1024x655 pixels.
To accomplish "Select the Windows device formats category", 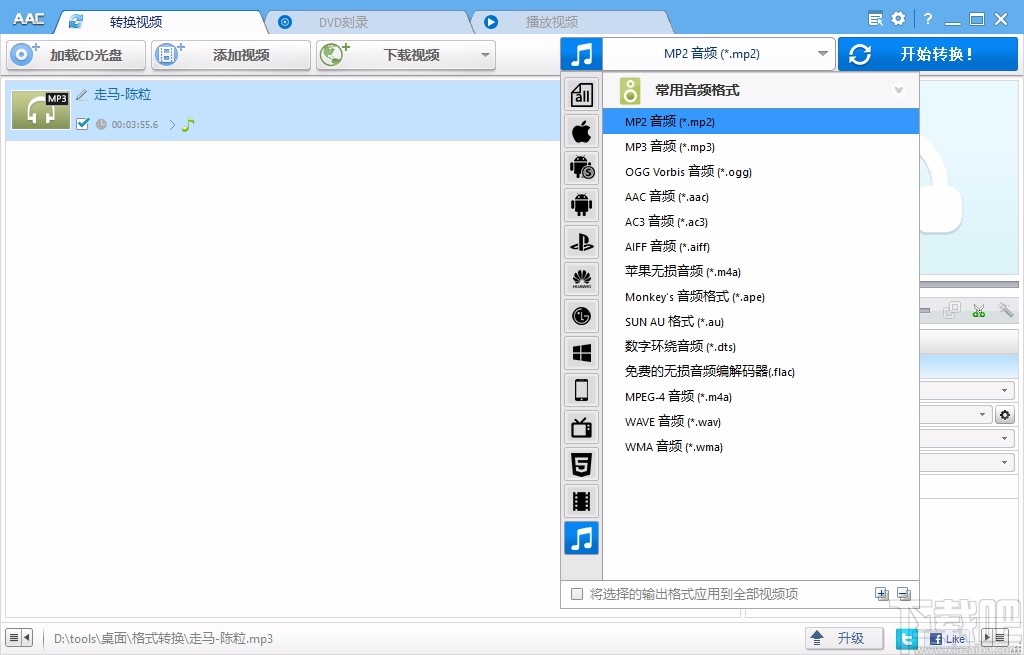I will [581, 352].
